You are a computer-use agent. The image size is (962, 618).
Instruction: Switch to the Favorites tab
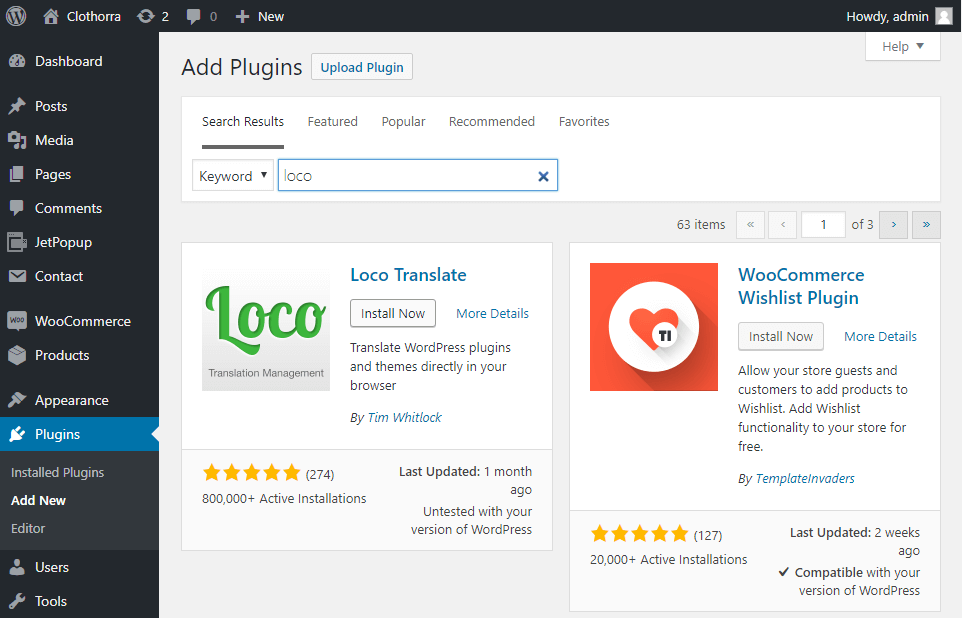[x=584, y=122]
